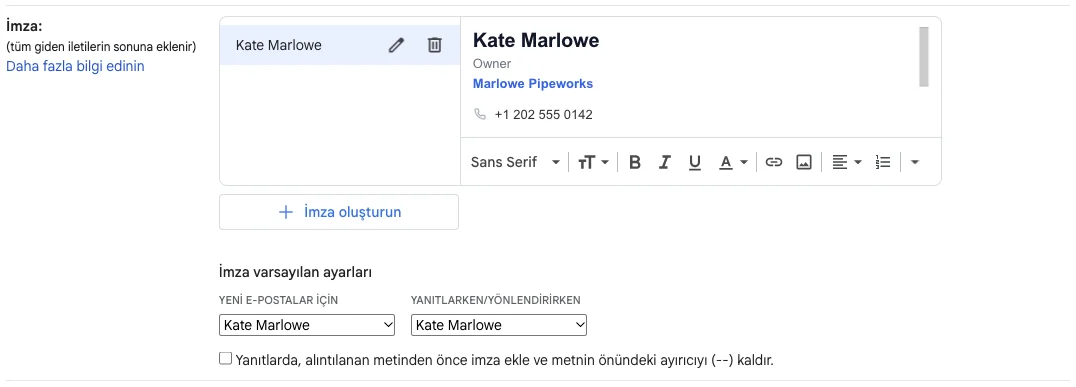Enable signature before quoted text checkbox

coord(225,359)
